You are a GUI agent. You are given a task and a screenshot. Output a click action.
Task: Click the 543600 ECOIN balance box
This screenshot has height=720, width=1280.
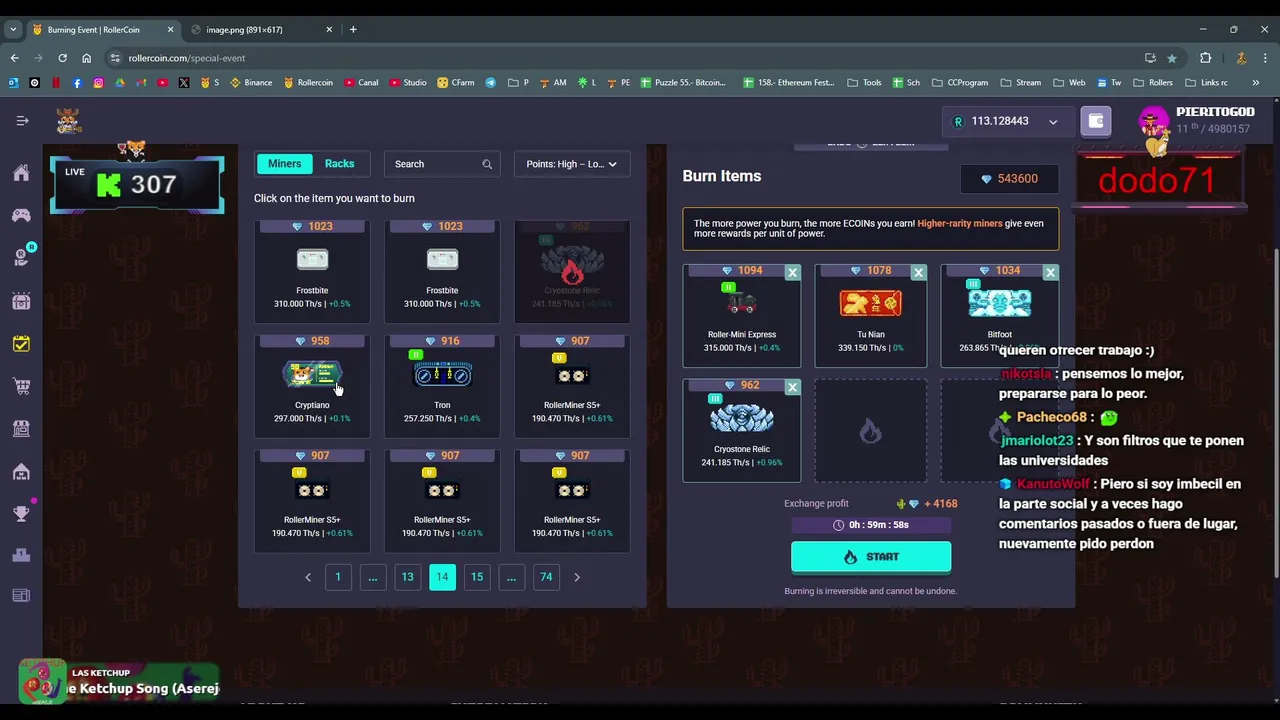coord(1010,179)
